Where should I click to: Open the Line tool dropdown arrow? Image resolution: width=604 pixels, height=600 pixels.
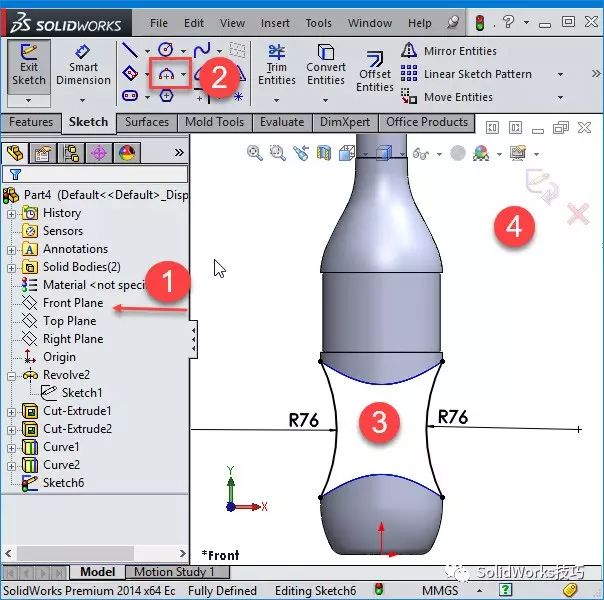(x=148, y=51)
